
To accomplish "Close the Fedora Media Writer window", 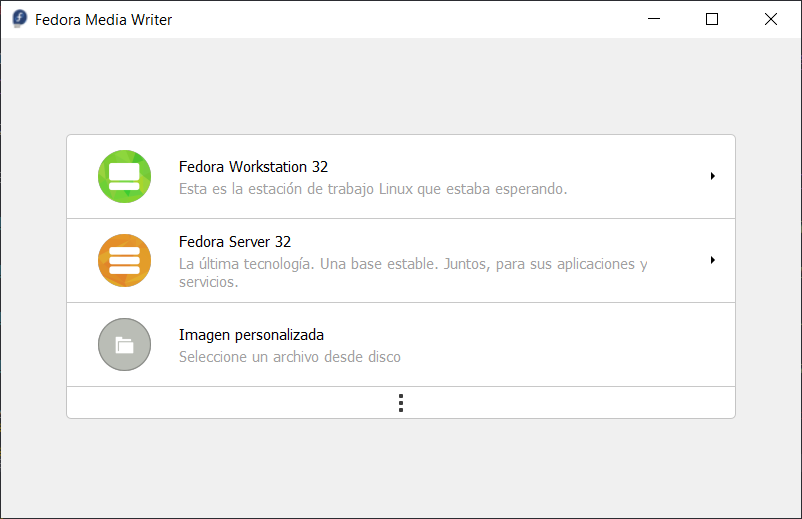I will pos(771,19).
